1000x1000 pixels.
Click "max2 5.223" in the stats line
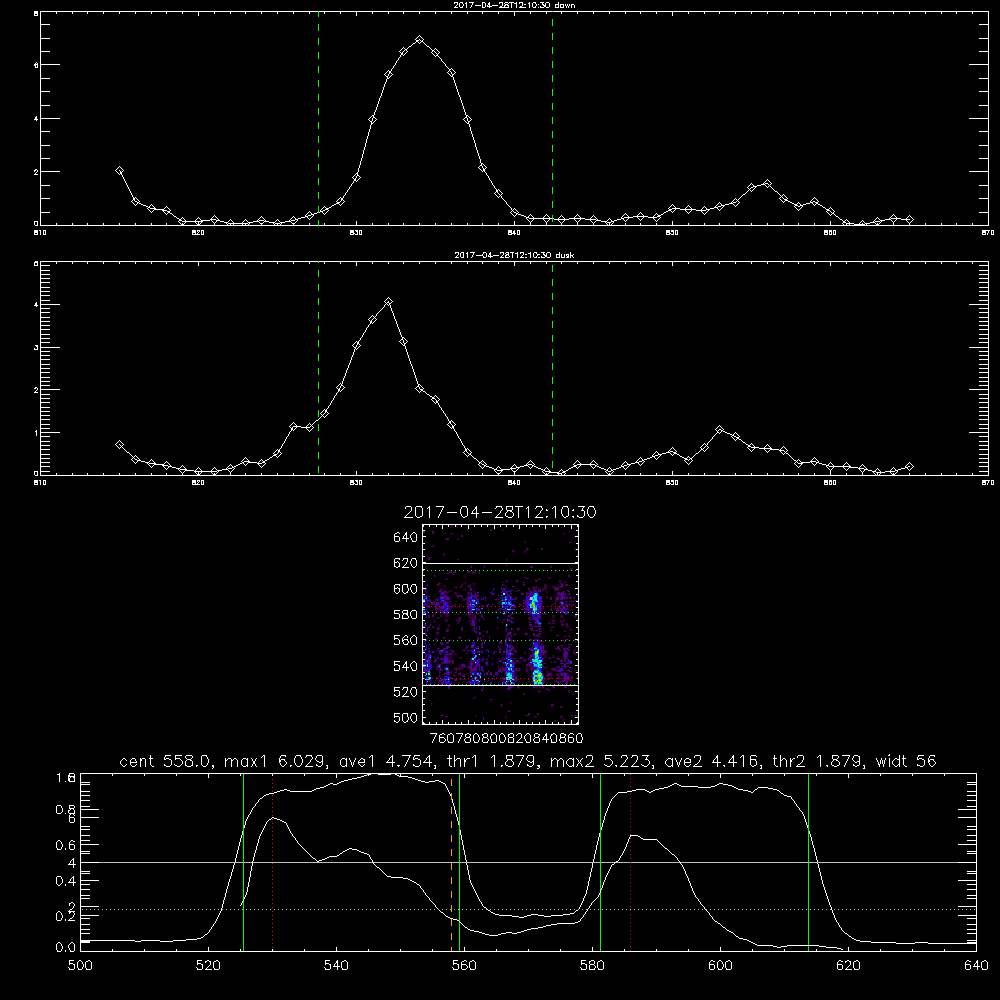[x=600, y=761]
